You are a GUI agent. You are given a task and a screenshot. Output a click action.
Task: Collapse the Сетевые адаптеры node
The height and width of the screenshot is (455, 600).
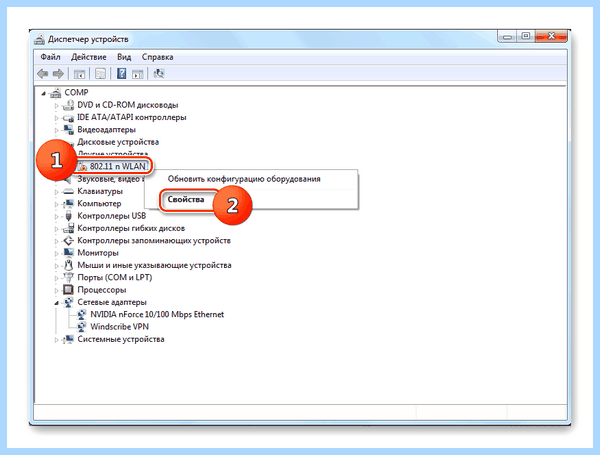coord(56,303)
